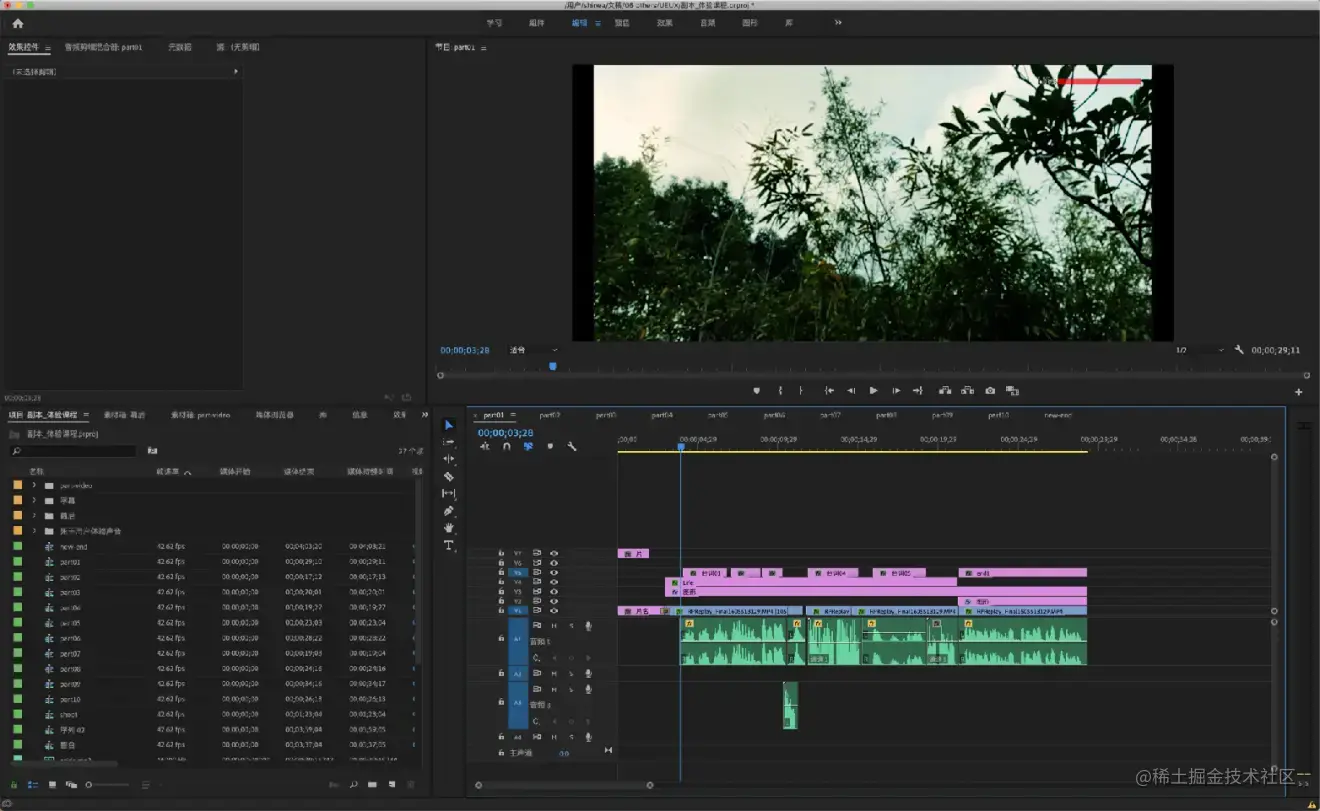The image size is (1320, 811).
Task: Open timeline wrench display settings
Action: [x=572, y=447]
